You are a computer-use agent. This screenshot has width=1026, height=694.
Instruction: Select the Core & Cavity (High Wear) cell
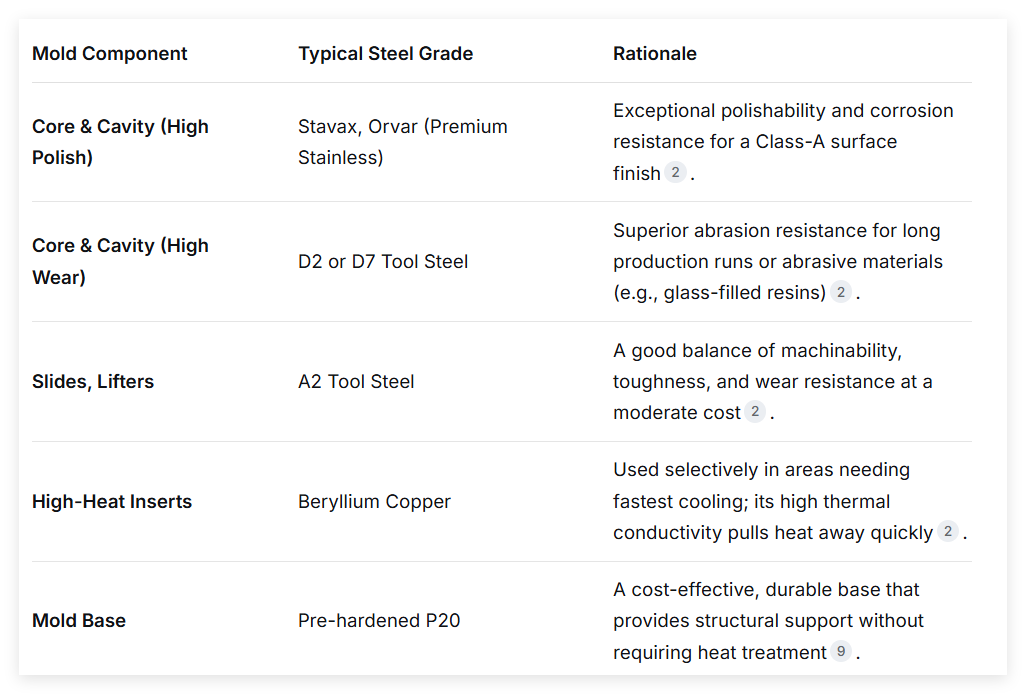click(x=120, y=262)
